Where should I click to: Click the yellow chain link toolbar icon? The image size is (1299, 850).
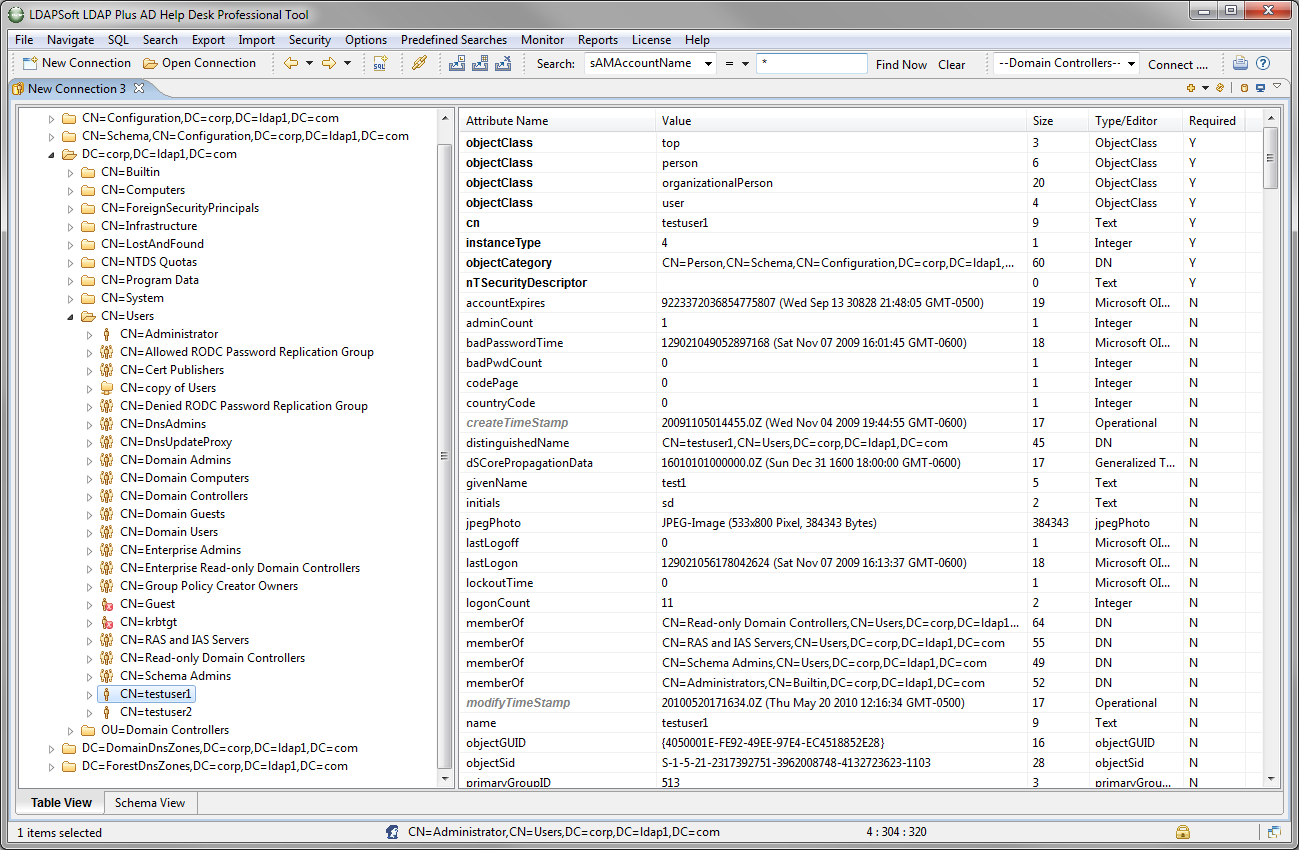[x=420, y=63]
